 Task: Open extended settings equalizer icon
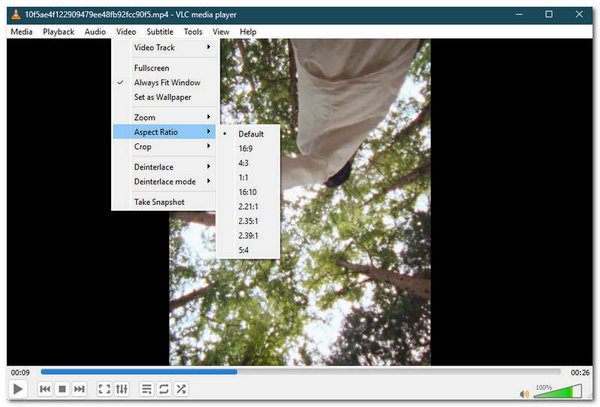pyautogui.click(x=121, y=389)
